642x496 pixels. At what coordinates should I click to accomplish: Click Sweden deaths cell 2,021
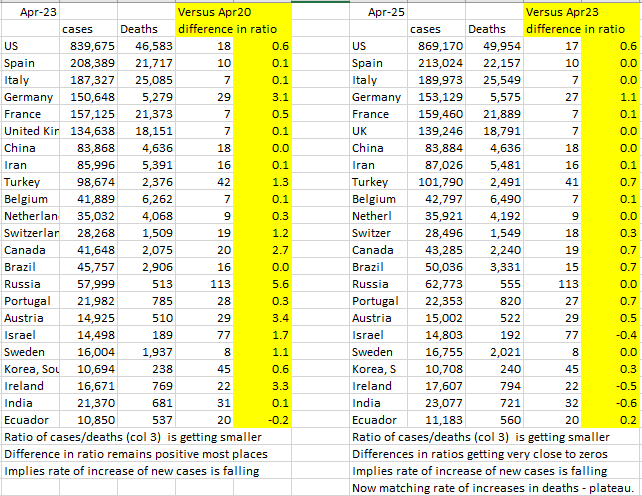coord(495,352)
